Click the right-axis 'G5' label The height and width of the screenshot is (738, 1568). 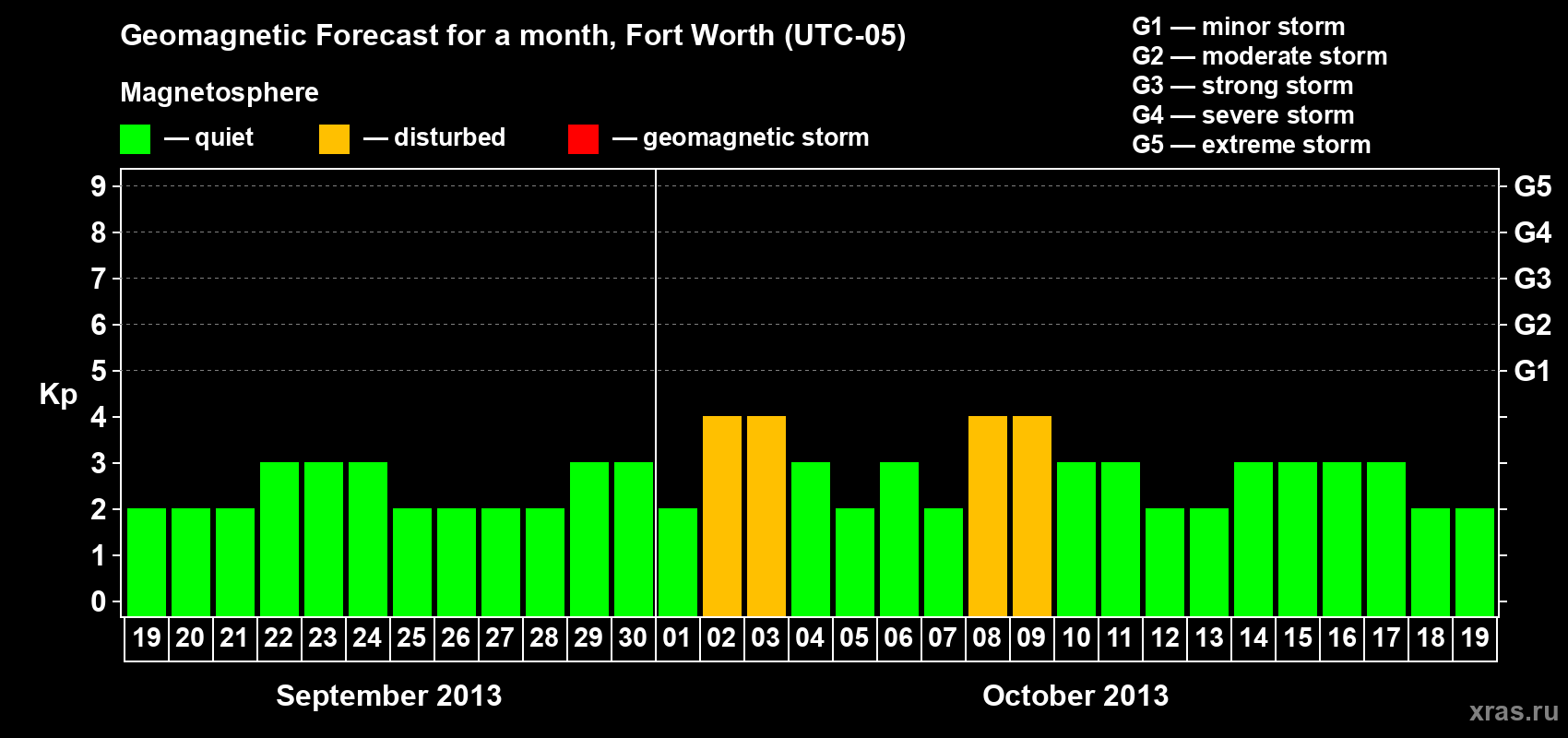tap(1533, 187)
